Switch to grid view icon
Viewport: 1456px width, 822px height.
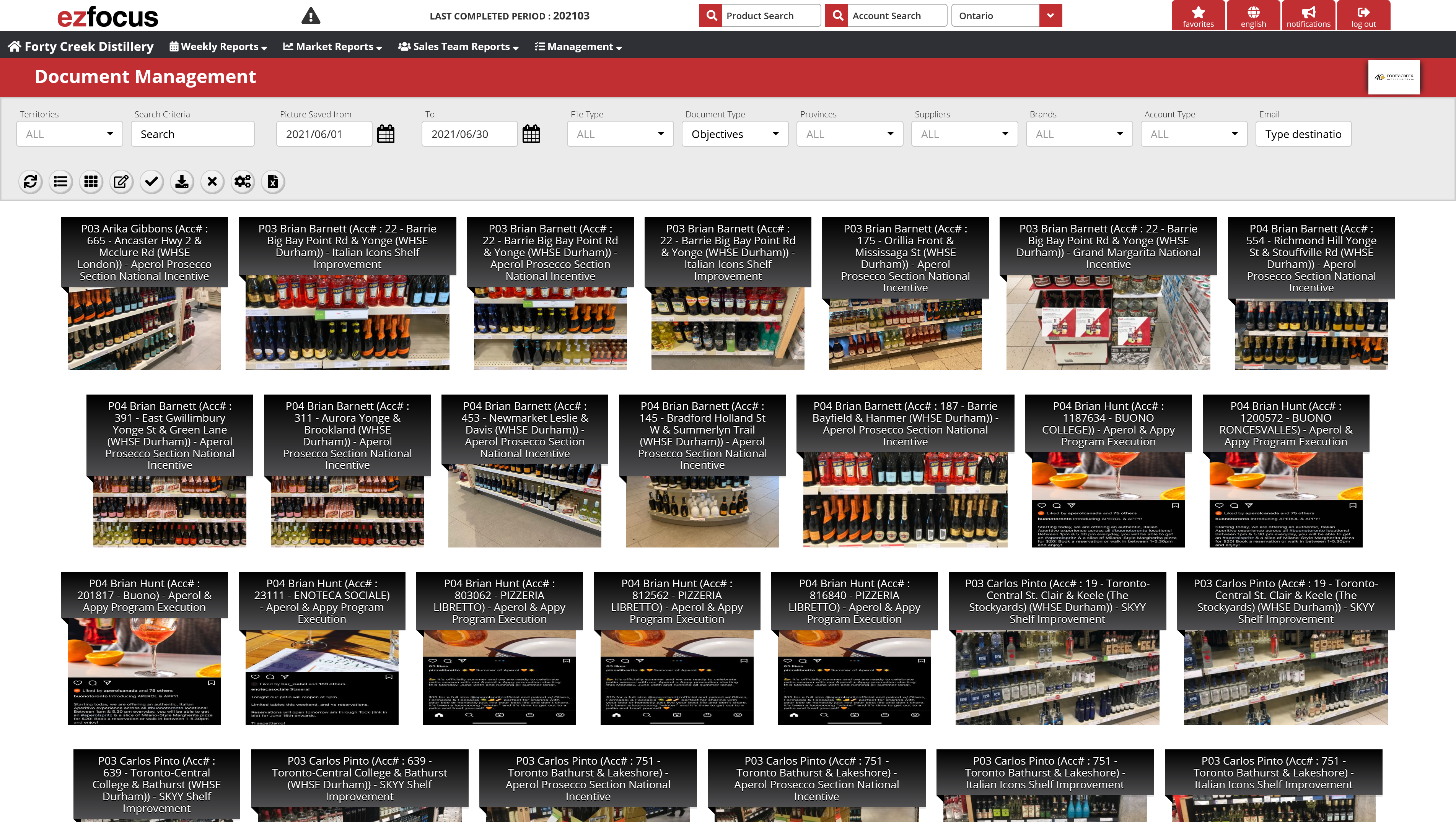pyautogui.click(x=91, y=181)
